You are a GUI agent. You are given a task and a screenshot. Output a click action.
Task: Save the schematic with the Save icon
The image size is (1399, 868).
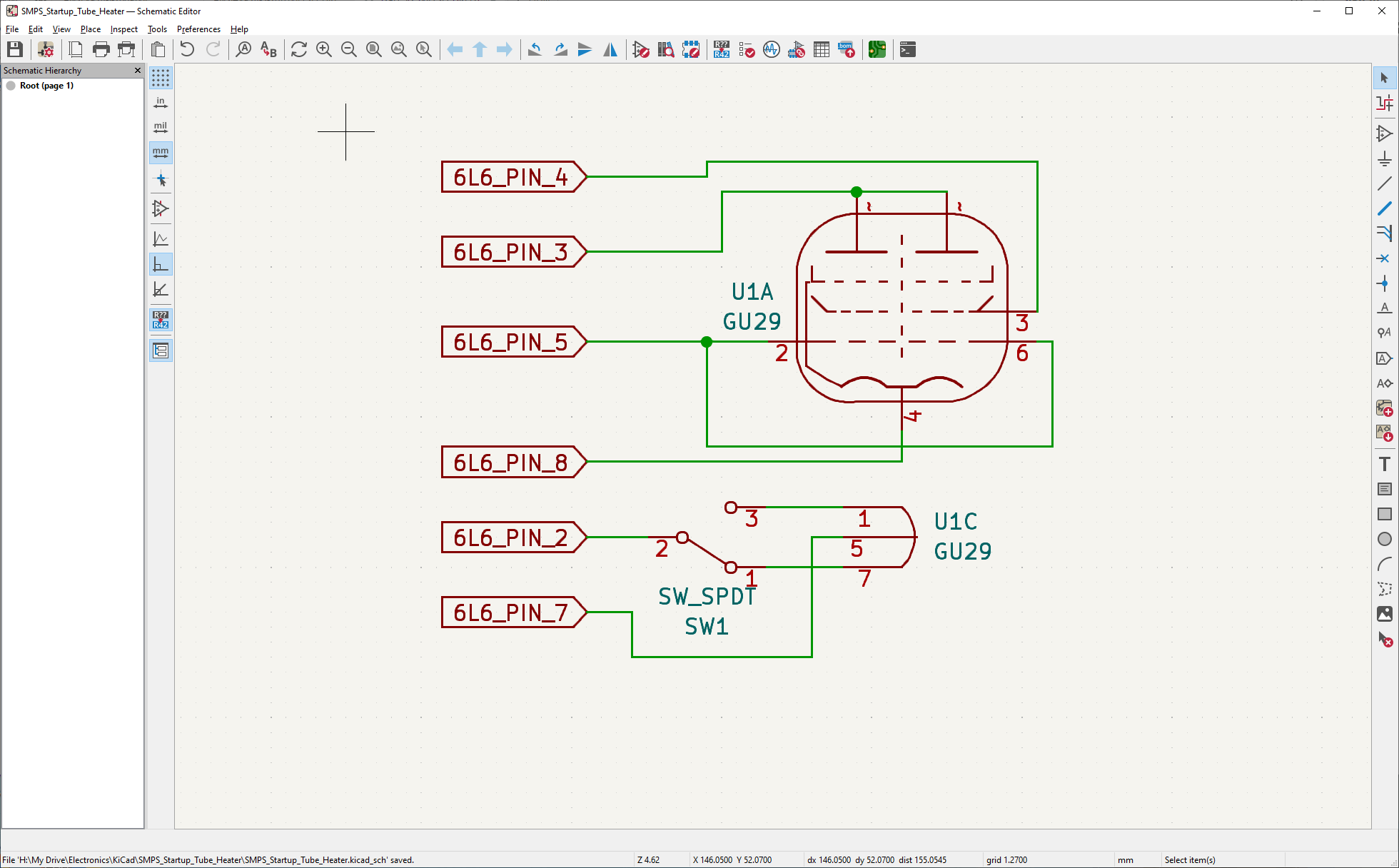(15, 49)
